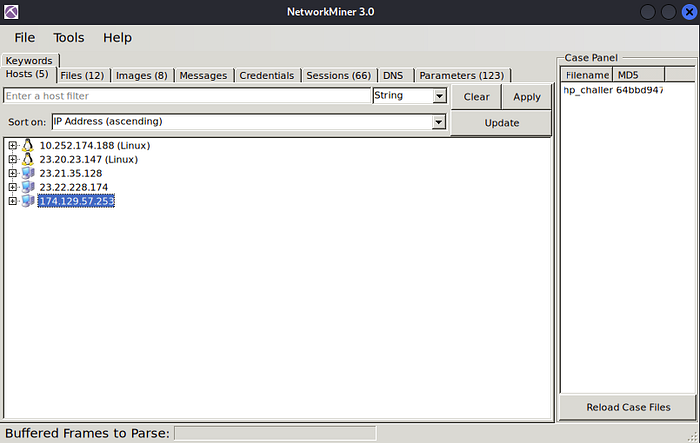Expand the 23.20.23.147 host node
The width and height of the screenshot is (700, 443).
[12, 159]
